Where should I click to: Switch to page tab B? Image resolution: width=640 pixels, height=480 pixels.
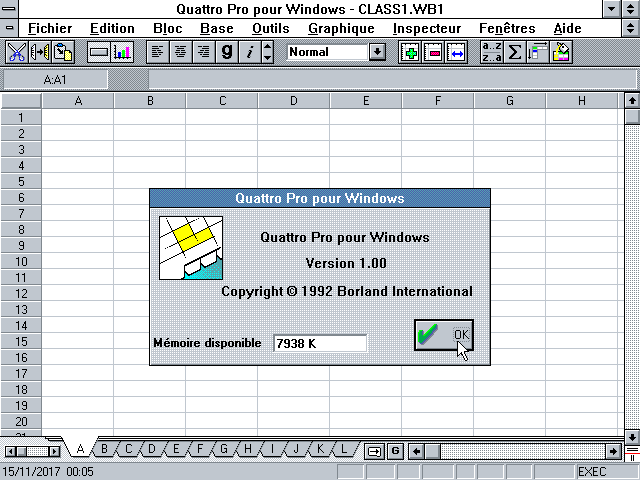tap(104, 449)
